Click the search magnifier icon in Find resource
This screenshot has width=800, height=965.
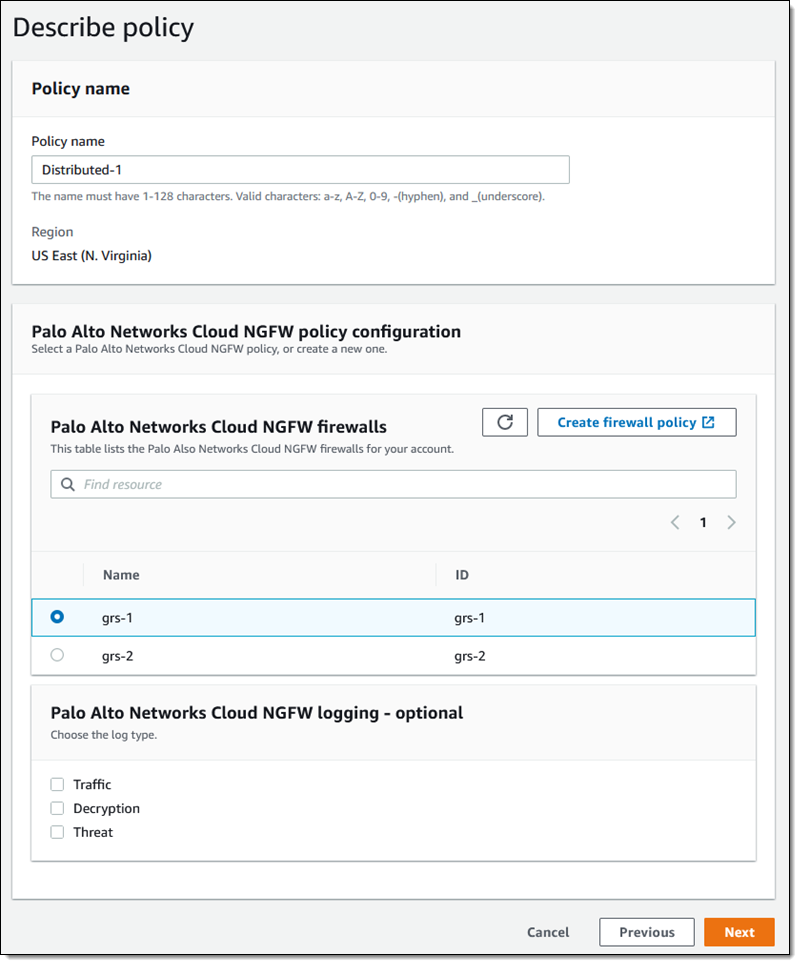[68, 485]
